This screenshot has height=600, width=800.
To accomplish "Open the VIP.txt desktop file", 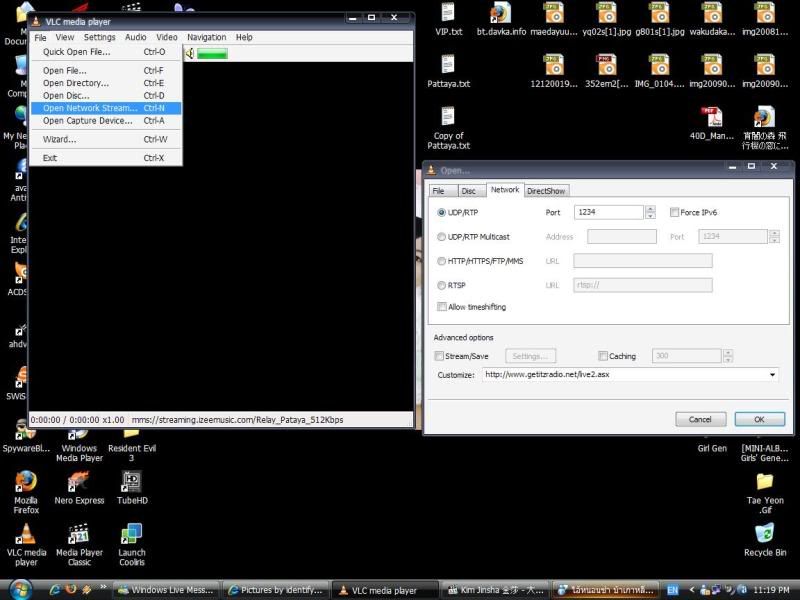I will coord(448,20).
